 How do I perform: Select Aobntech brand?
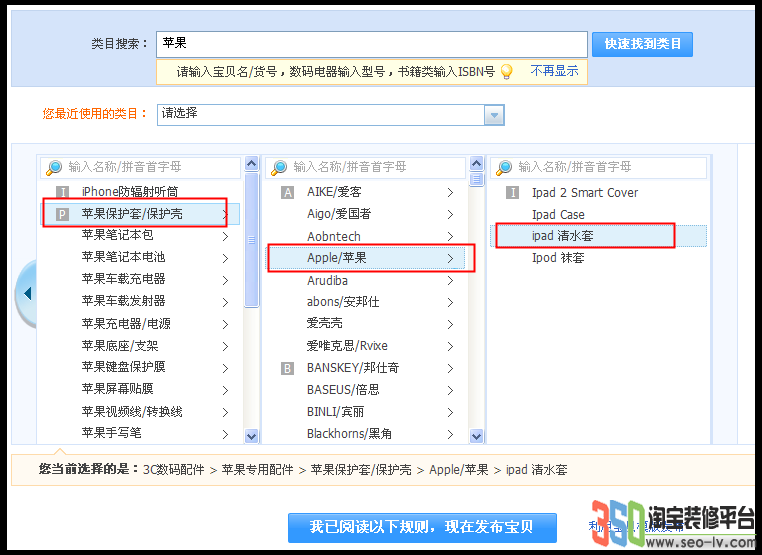(x=334, y=237)
